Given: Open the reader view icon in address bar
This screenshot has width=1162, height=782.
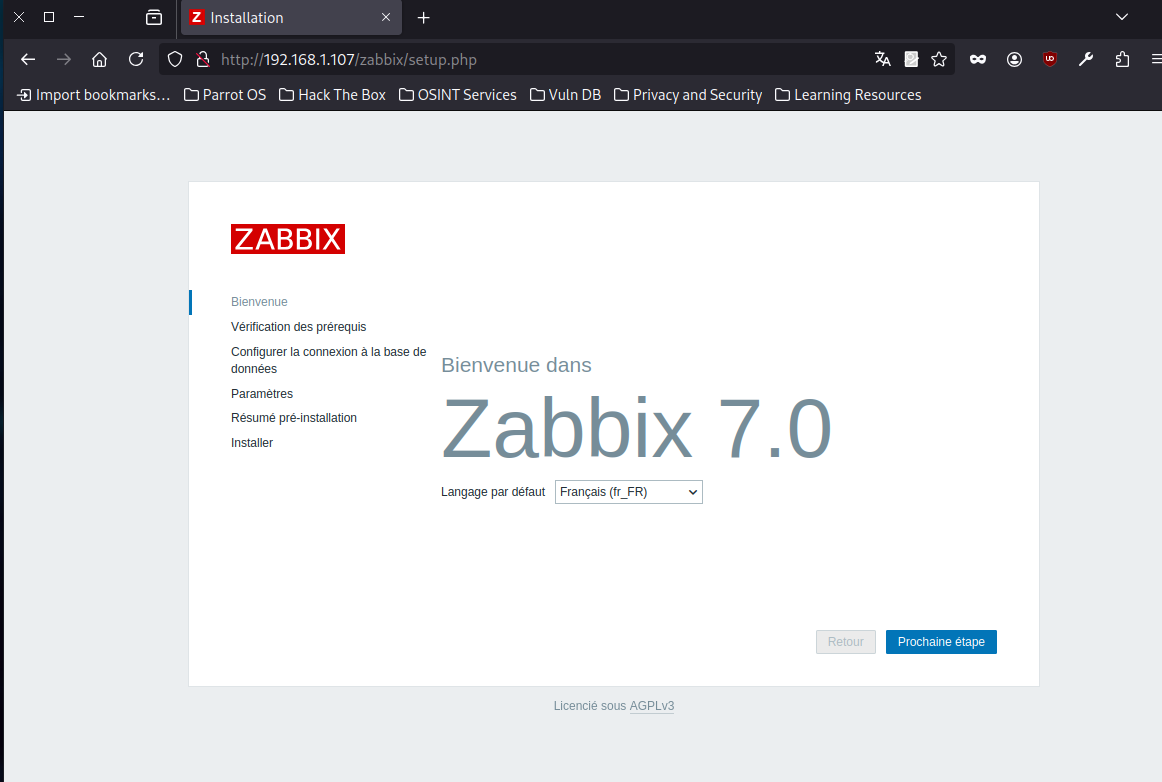Looking at the screenshot, I should 912,59.
